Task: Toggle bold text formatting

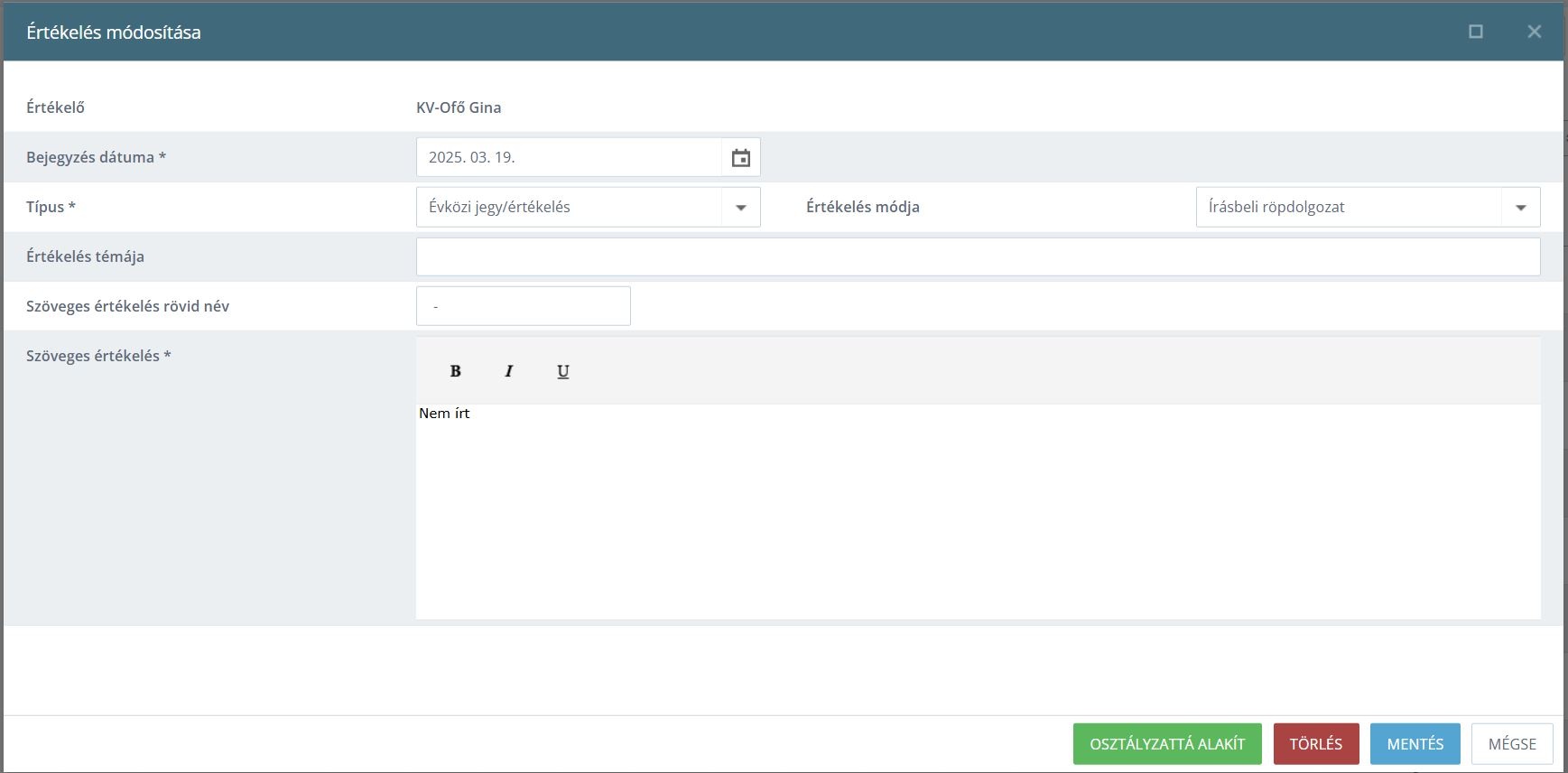Action: (x=455, y=371)
